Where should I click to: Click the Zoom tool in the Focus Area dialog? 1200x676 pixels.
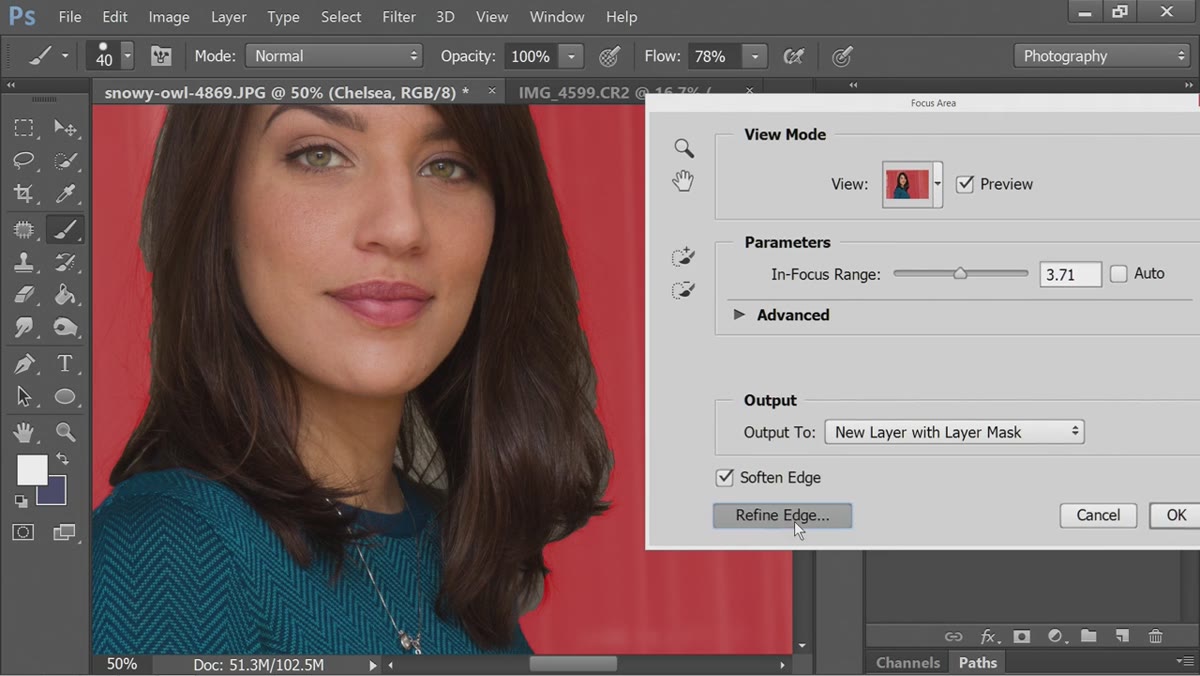point(683,148)
